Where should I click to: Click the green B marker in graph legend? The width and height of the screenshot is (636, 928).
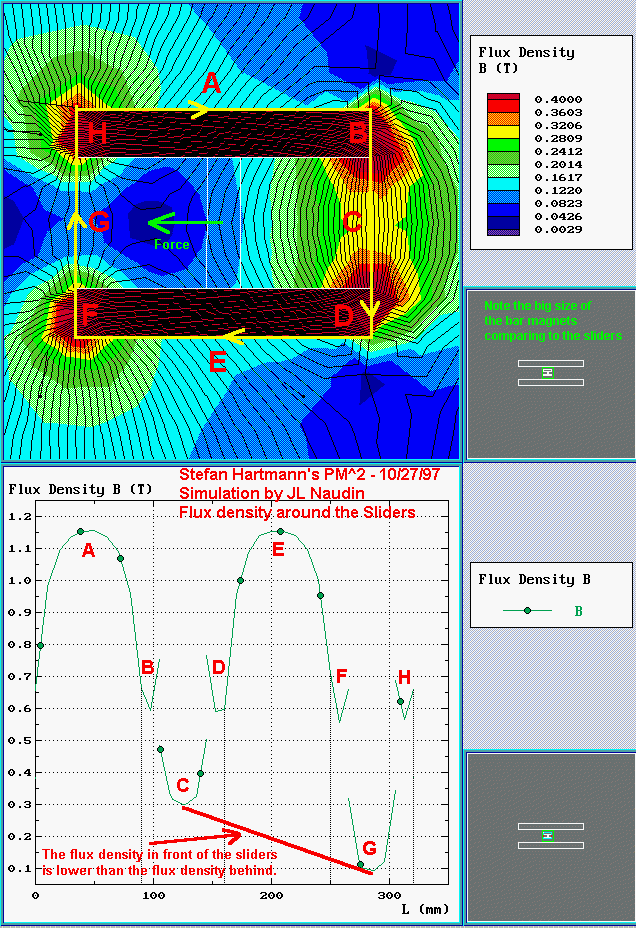pyautogui.click(x=527, y=610)
